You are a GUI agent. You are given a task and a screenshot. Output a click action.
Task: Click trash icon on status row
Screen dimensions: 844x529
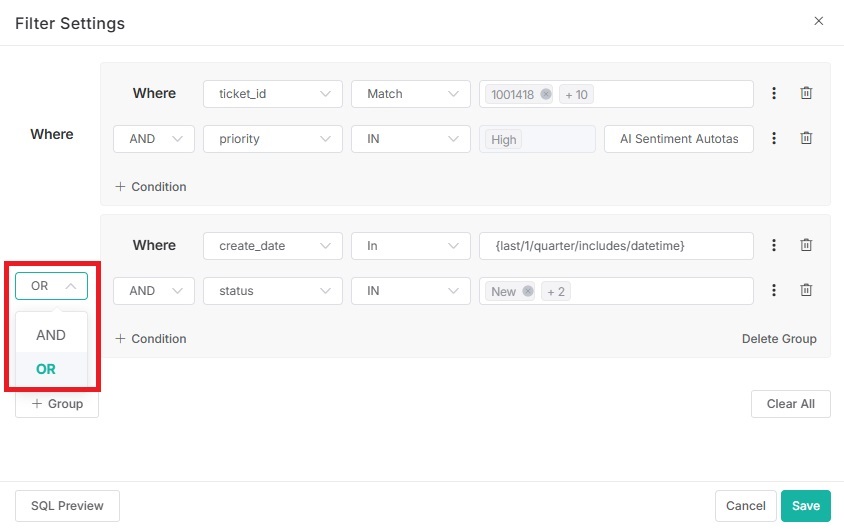[x=806, y=291]
